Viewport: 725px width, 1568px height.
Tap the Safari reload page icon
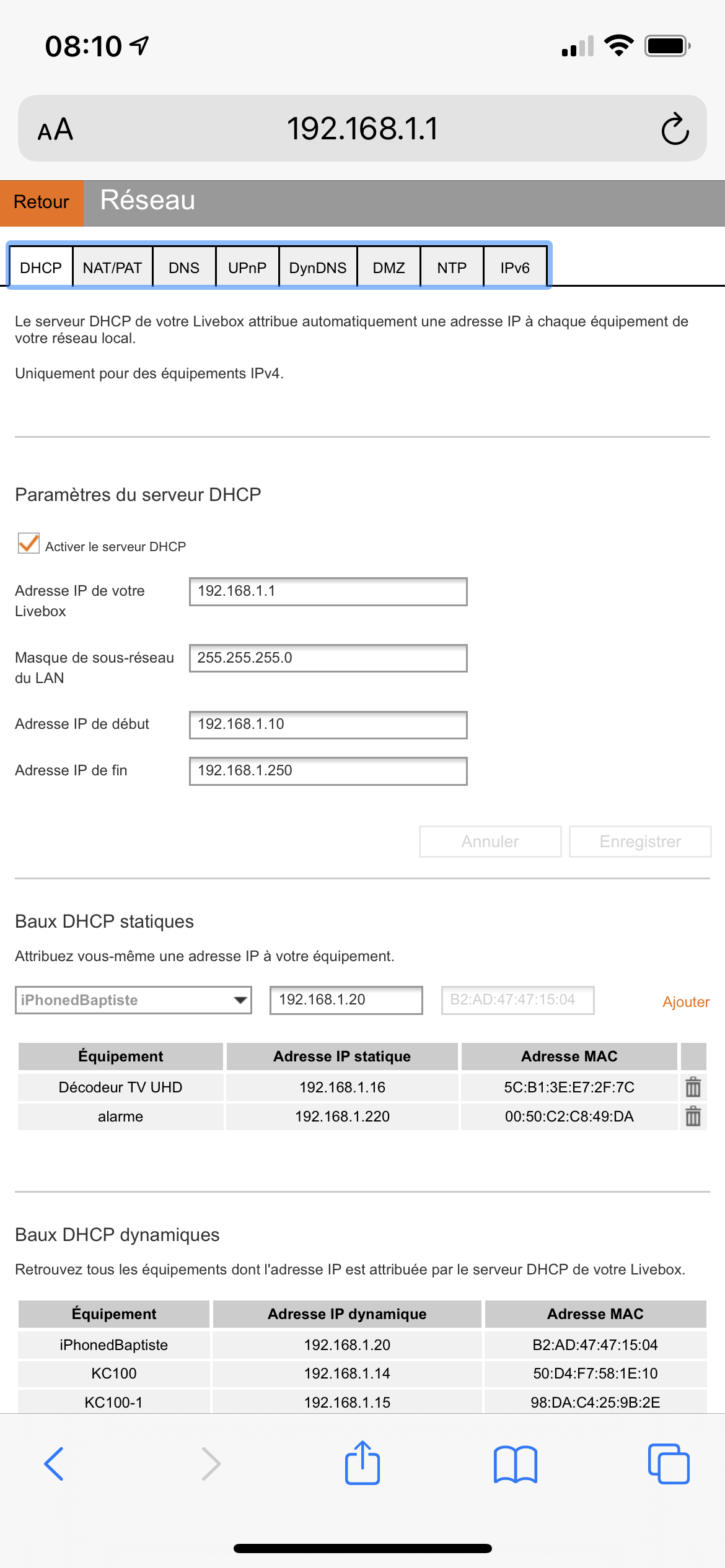tap(675, 129)
